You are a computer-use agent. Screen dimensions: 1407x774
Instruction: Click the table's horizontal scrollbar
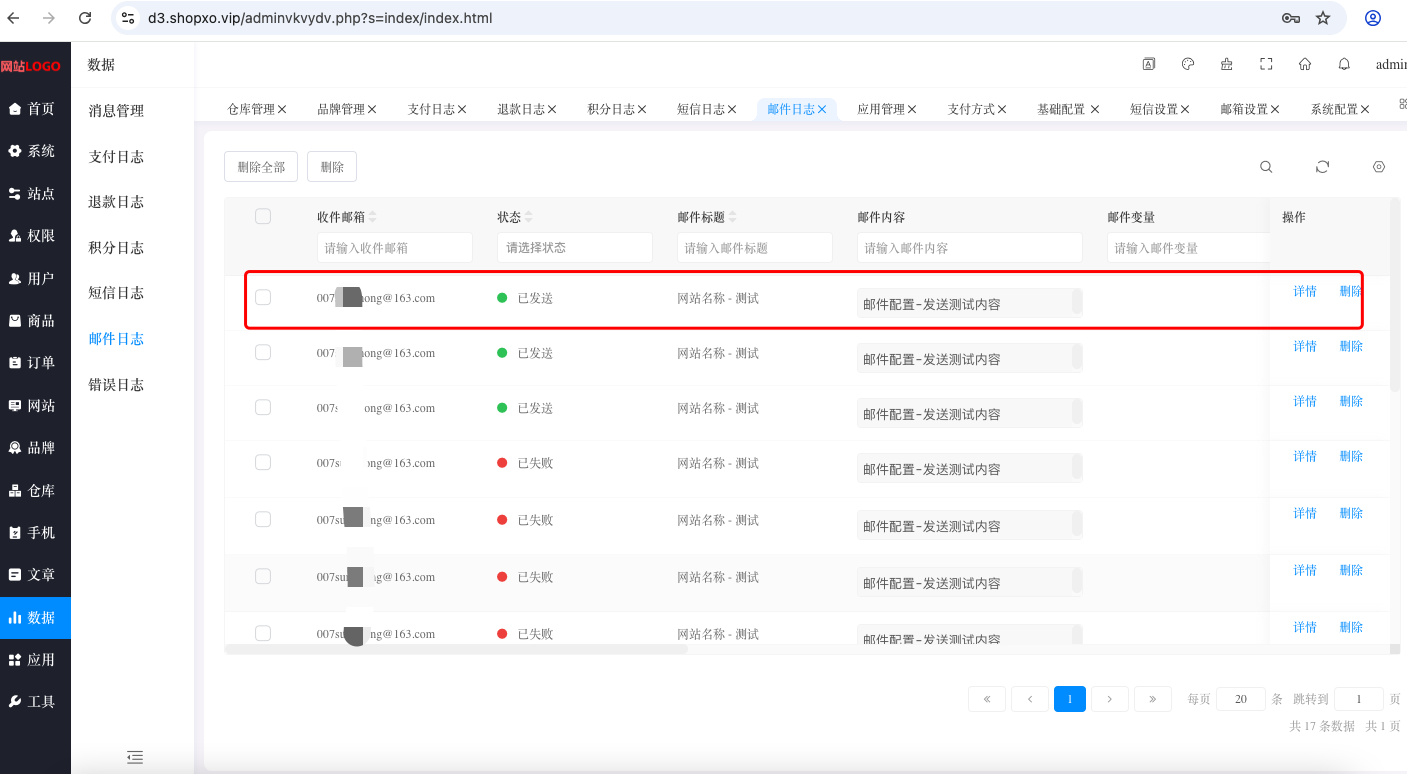coord(457,649)
